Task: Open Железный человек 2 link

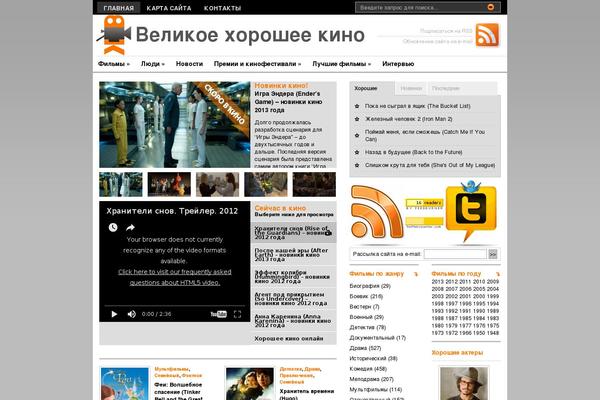Action: click(x=408, y=119)
